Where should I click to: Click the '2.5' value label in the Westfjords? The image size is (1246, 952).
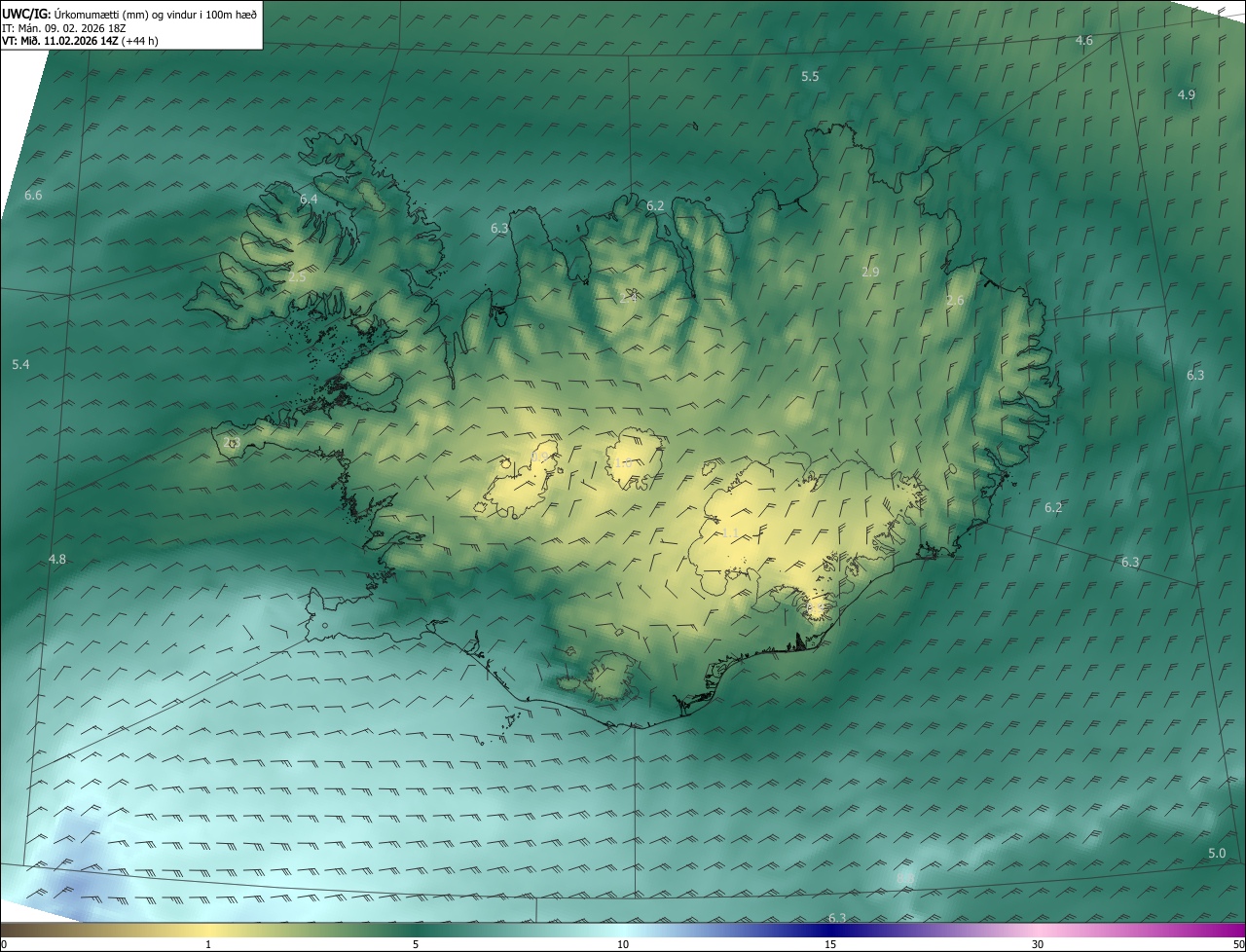pos(297,277)
